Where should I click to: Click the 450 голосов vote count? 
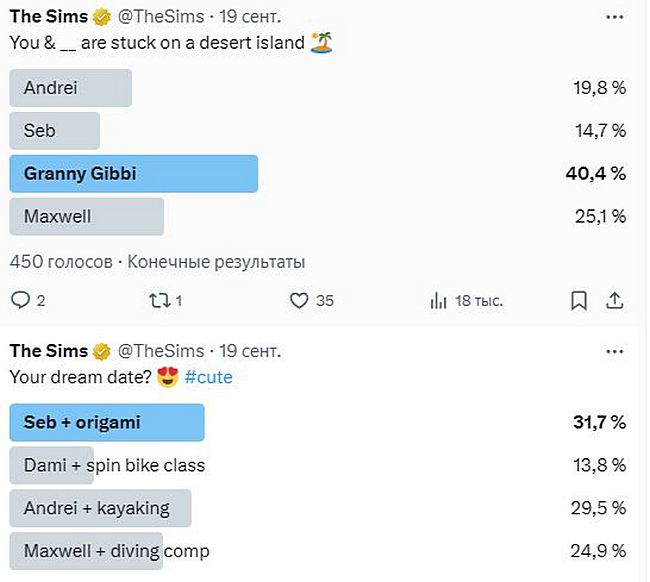point(60,262)
